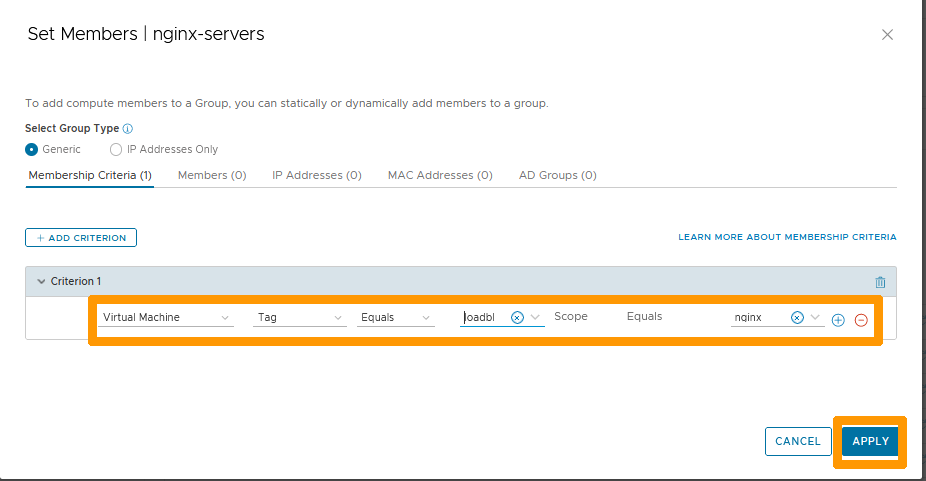This screenshot has width=926, height=481.
Task: Open the MAC Addresses (0) tab
Action: tap(440, 175)
